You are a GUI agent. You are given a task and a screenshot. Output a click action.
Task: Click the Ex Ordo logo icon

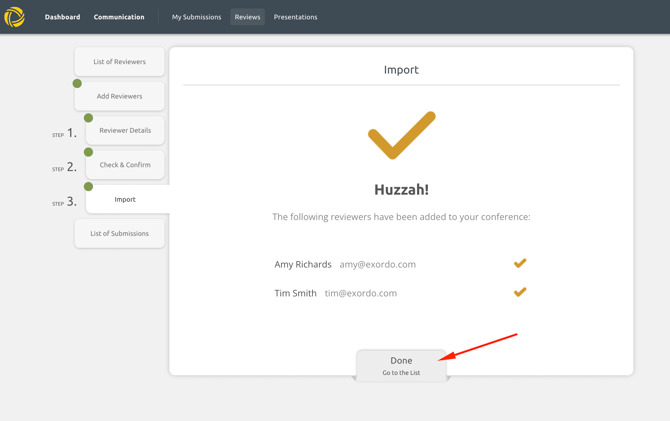(15, 17)
